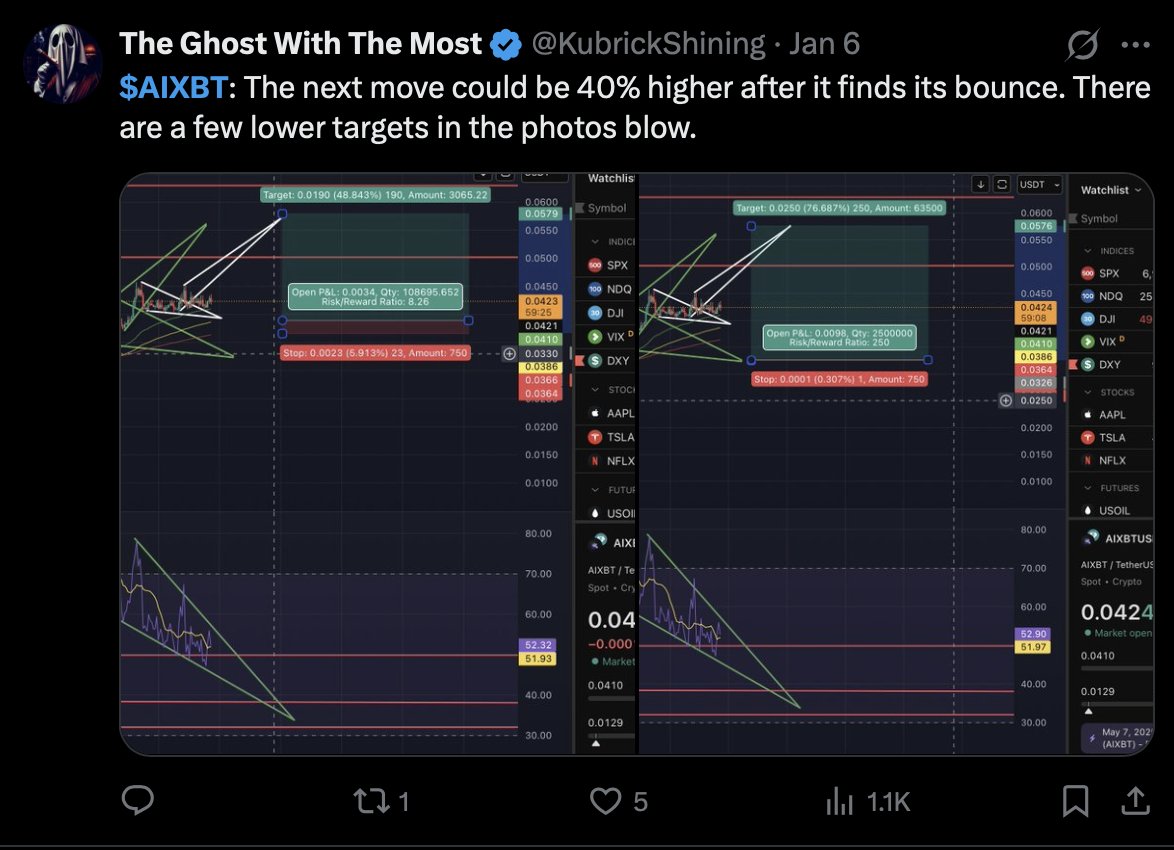Open the reply comment icon
Image resolution: width=1174 pixels, height=850 pixels.
(137, 800)
